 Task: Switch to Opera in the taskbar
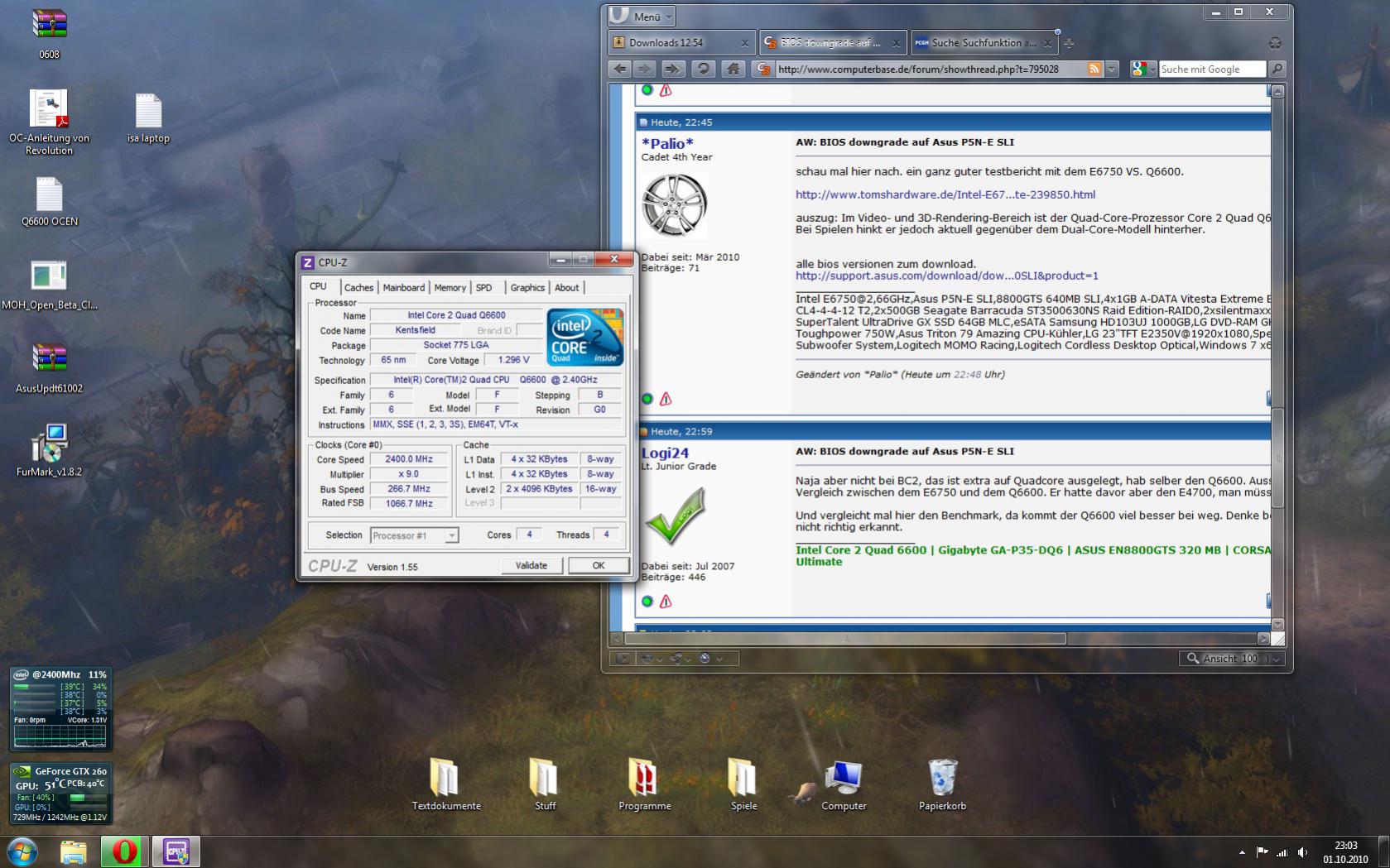[124, 851]
